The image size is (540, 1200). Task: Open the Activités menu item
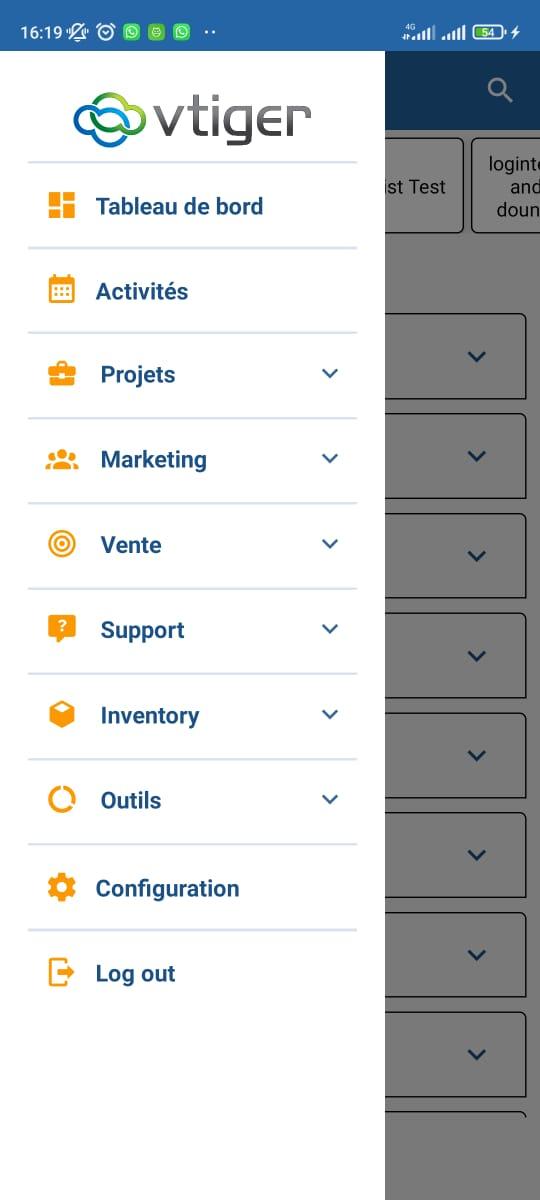192,291
